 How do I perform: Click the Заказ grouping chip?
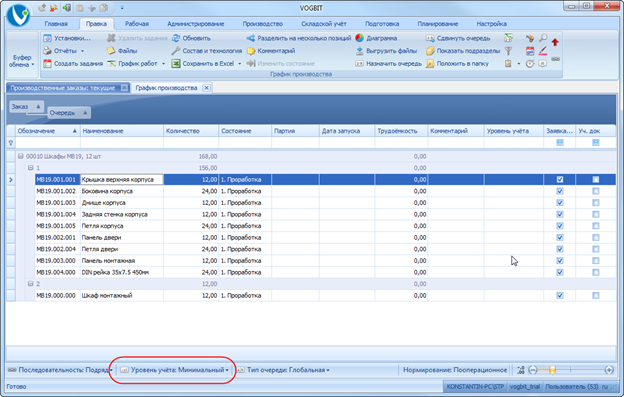pyautogui.click(x=26, y=106)
